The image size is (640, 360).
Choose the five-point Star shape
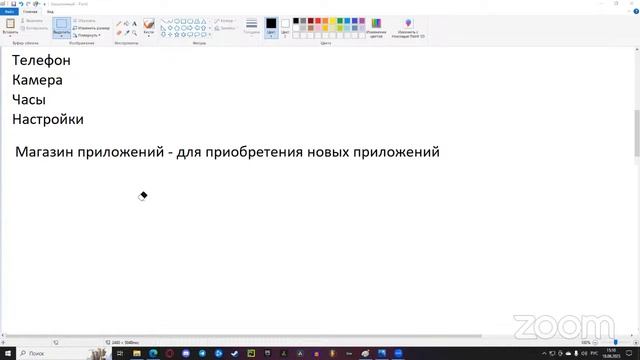(177, 35)
